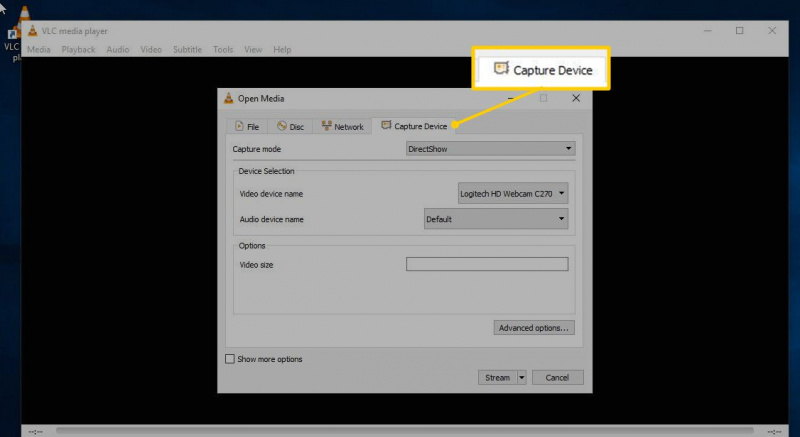The width and height of the screenshot is (800, 437).
Task: Close the Open Media dialog
Action: pos(576,98)
